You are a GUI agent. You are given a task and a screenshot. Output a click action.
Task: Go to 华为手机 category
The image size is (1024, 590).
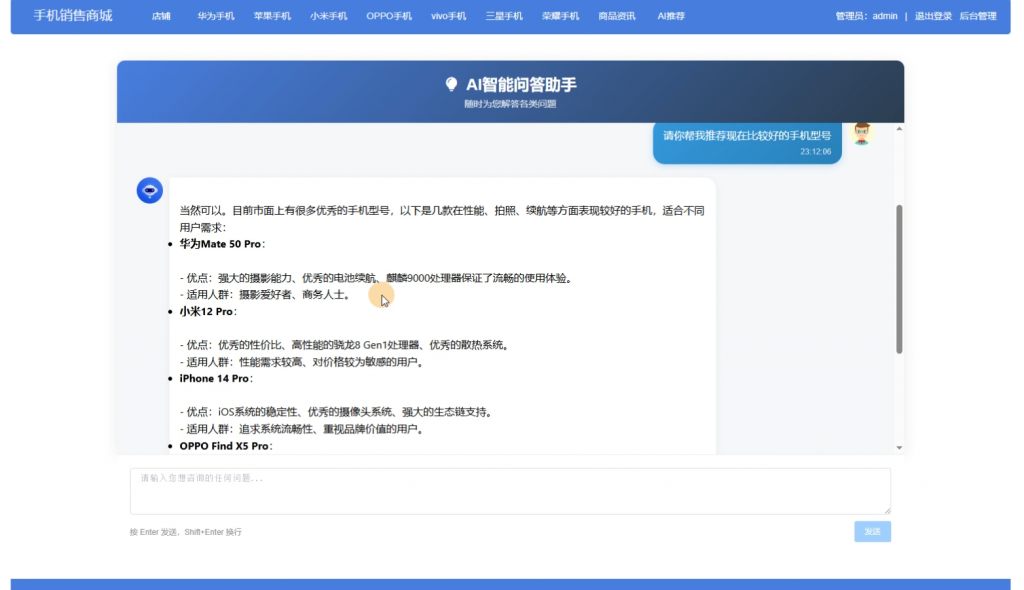(x=216, y=16)
